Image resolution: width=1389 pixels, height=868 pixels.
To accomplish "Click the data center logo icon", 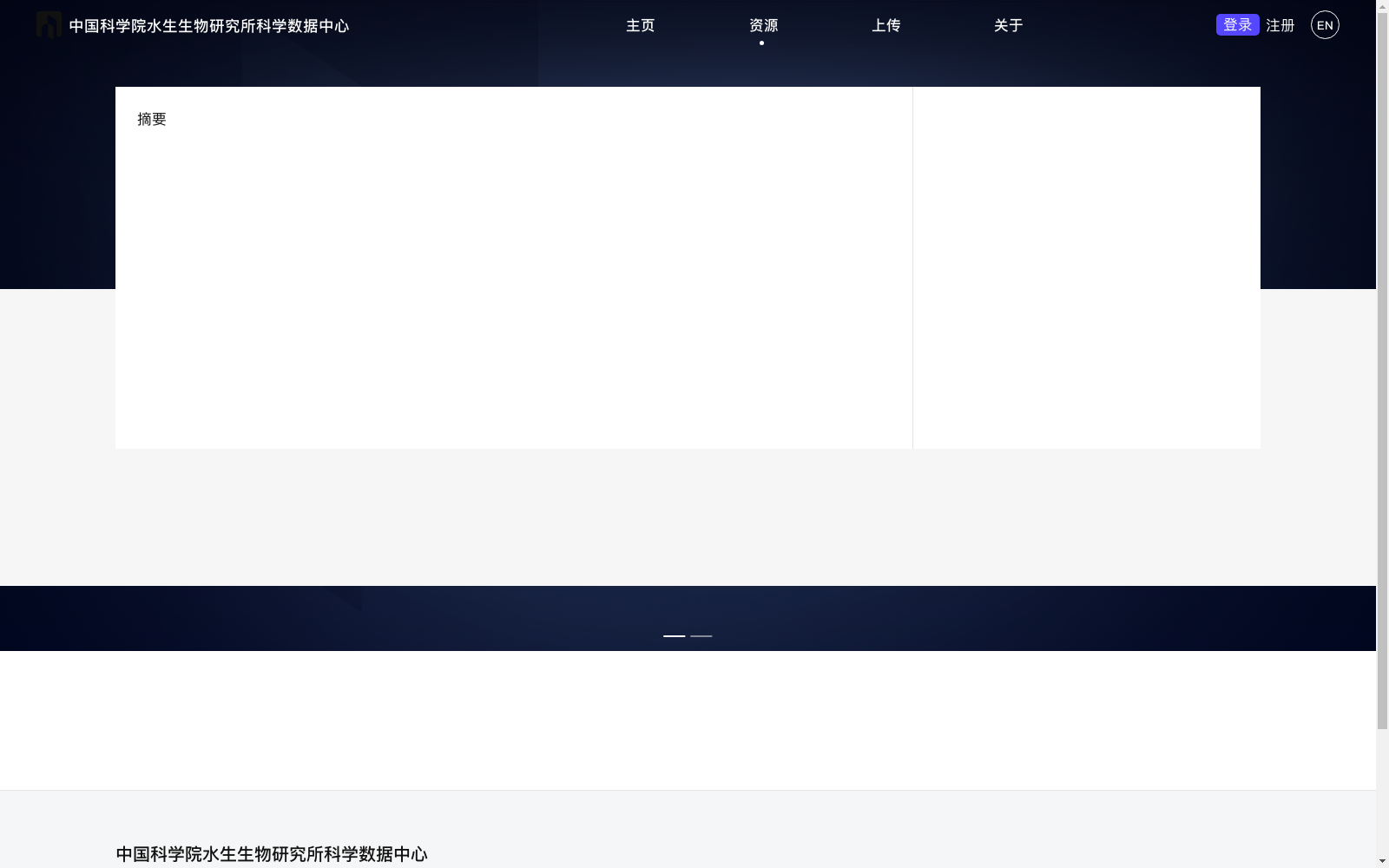I will (x=49, y=25).
